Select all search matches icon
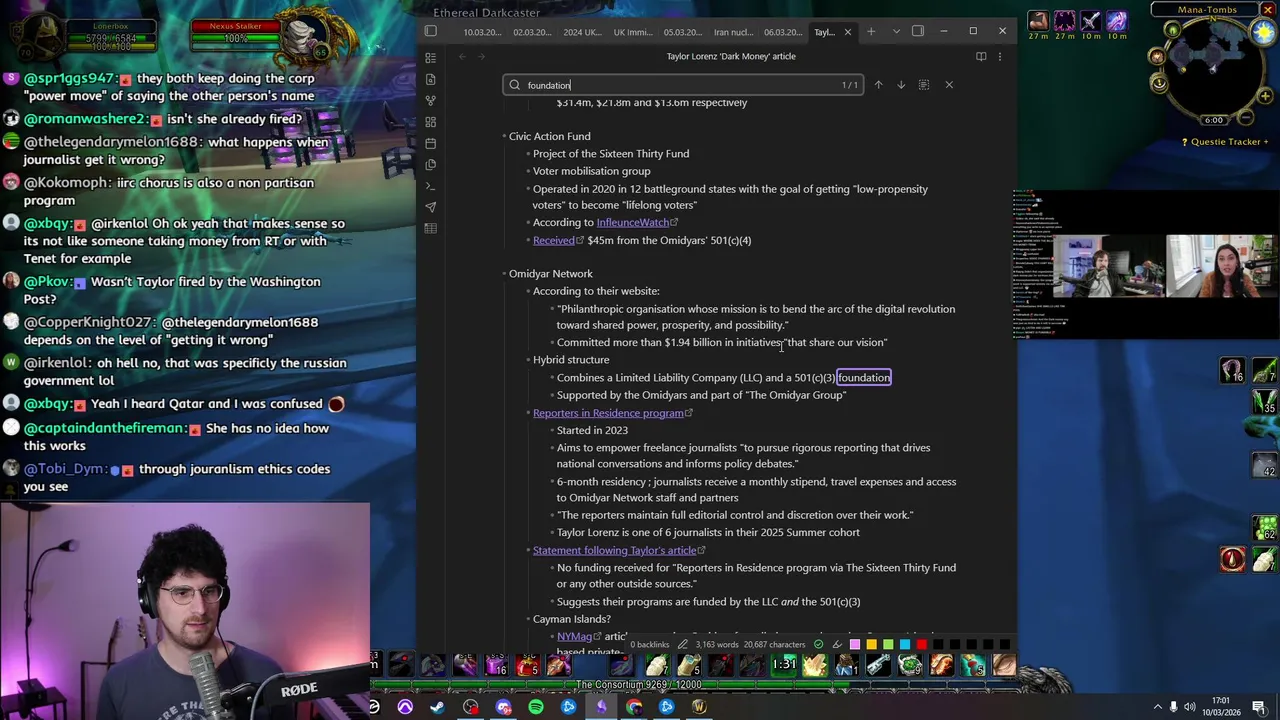 pyautogui.click(x=923, y=85)
